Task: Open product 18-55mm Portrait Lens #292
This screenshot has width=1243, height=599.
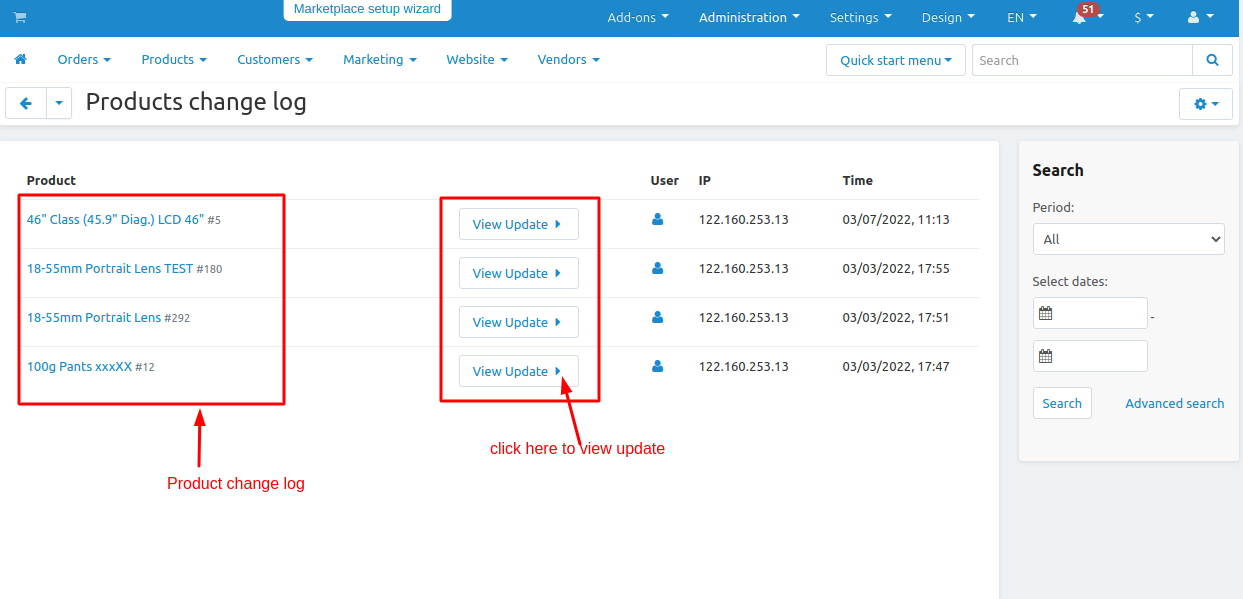Action: 94,317
